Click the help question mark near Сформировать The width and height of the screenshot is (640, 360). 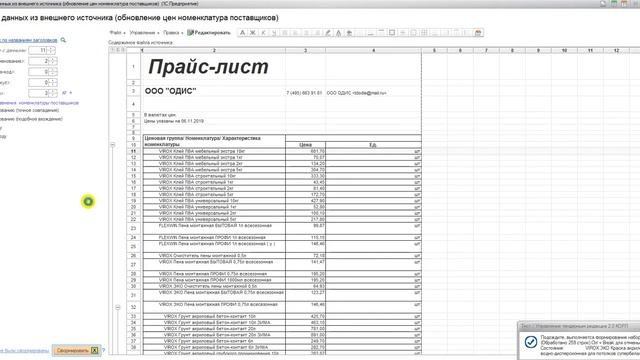(x=103, y=350)
